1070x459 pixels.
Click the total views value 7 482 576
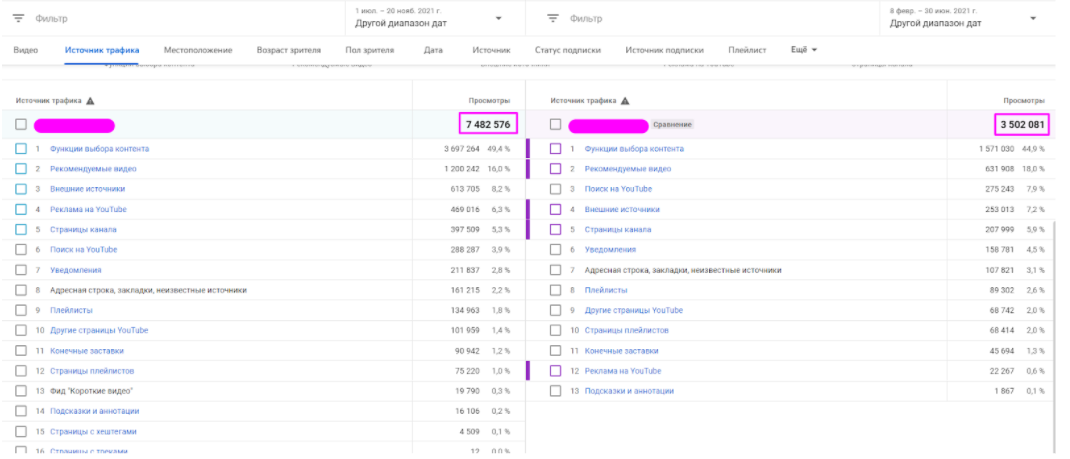488,125
